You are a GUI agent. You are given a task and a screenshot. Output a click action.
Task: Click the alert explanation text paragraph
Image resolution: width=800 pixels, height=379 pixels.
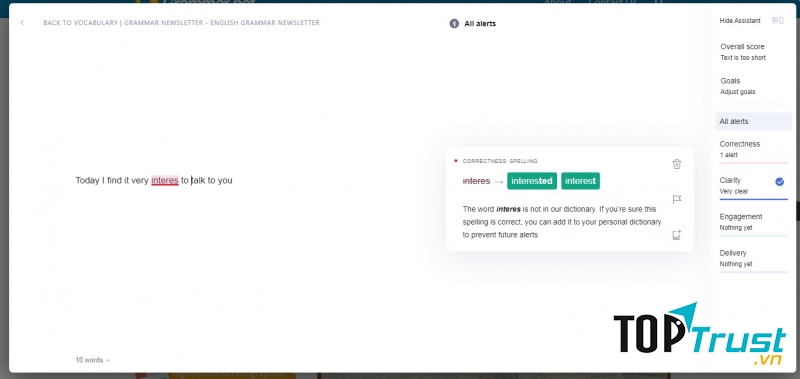562,222
